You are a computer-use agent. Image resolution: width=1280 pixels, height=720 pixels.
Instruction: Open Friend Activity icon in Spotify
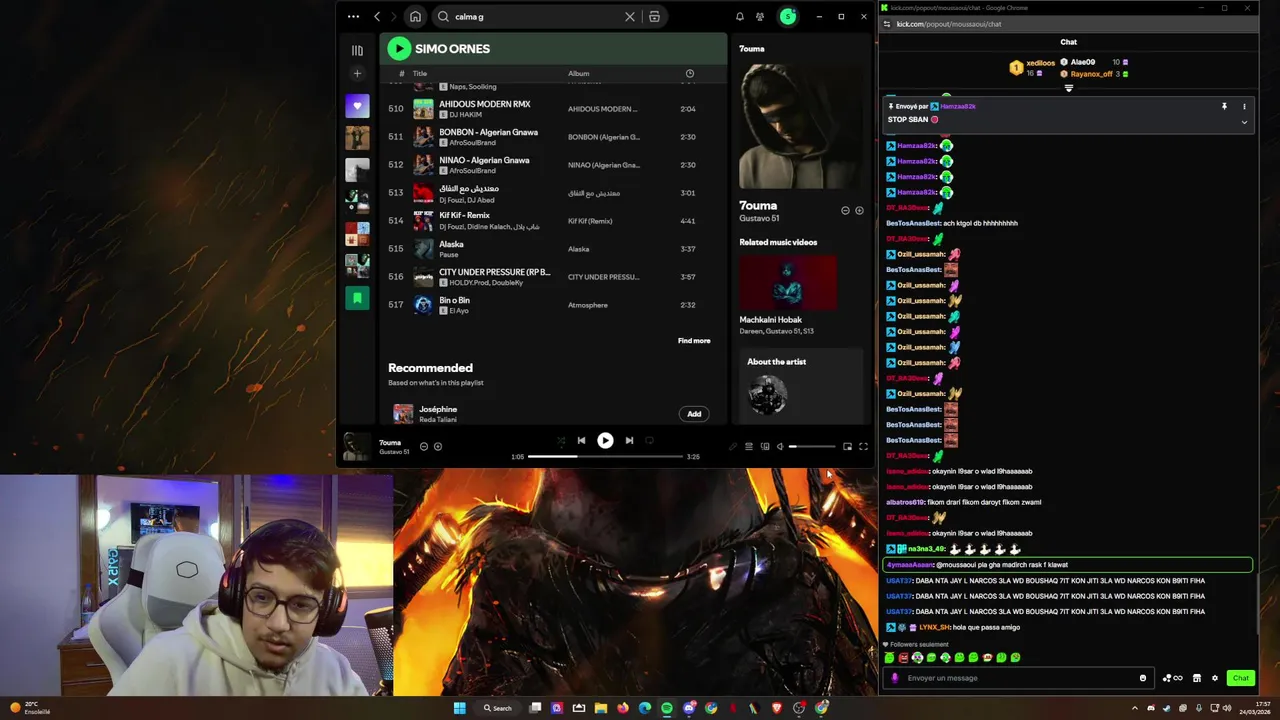[x=760, y=16]
